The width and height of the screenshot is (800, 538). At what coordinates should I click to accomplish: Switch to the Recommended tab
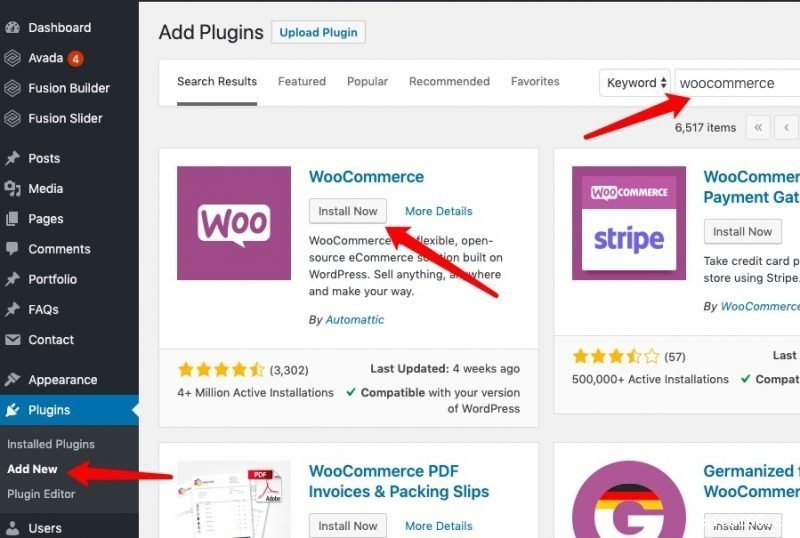(449, 82)
